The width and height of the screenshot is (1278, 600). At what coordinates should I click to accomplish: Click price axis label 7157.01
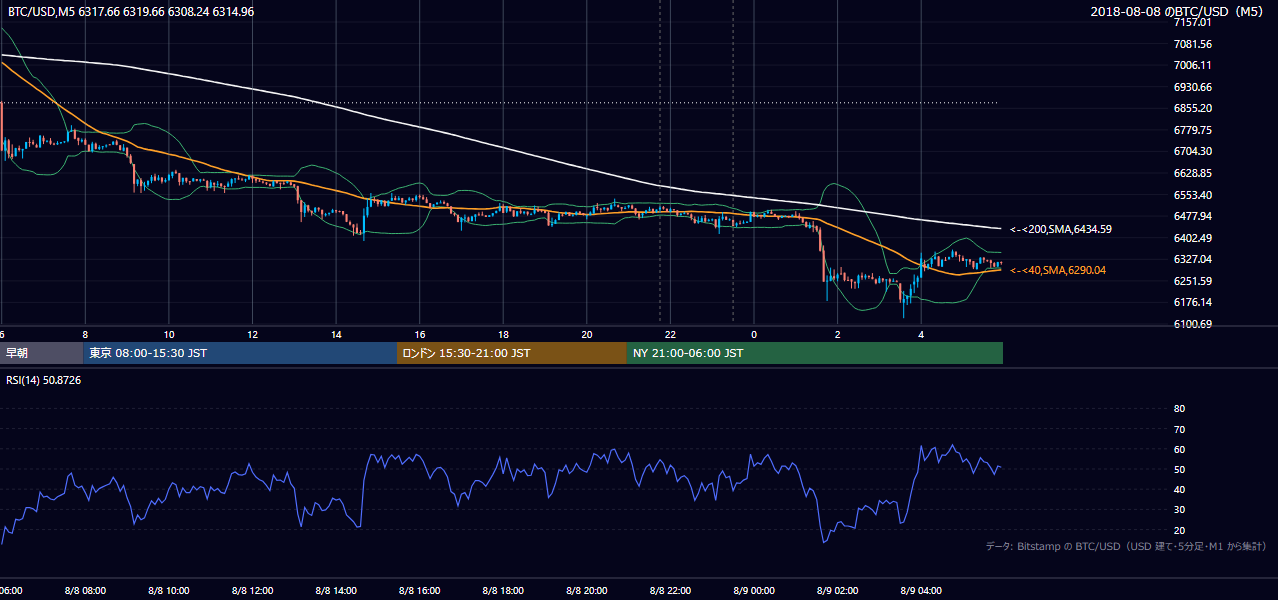pyautogui.click(x=1193, y=22)
